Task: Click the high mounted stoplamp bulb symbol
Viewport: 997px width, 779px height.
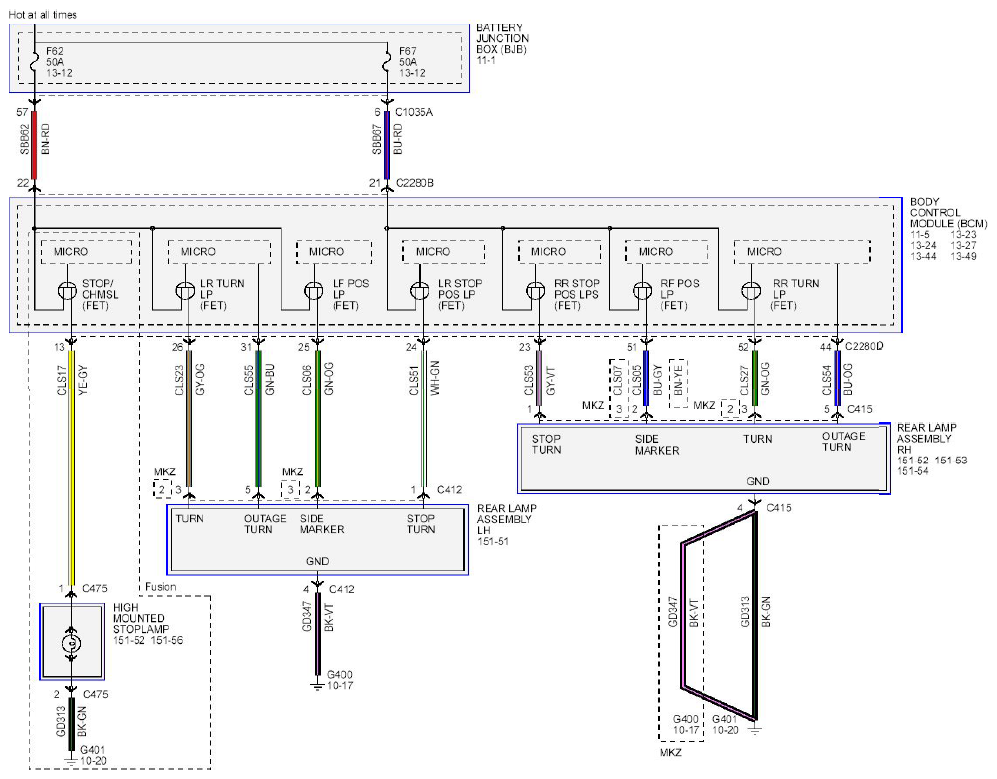Action: tap(71, 644)
